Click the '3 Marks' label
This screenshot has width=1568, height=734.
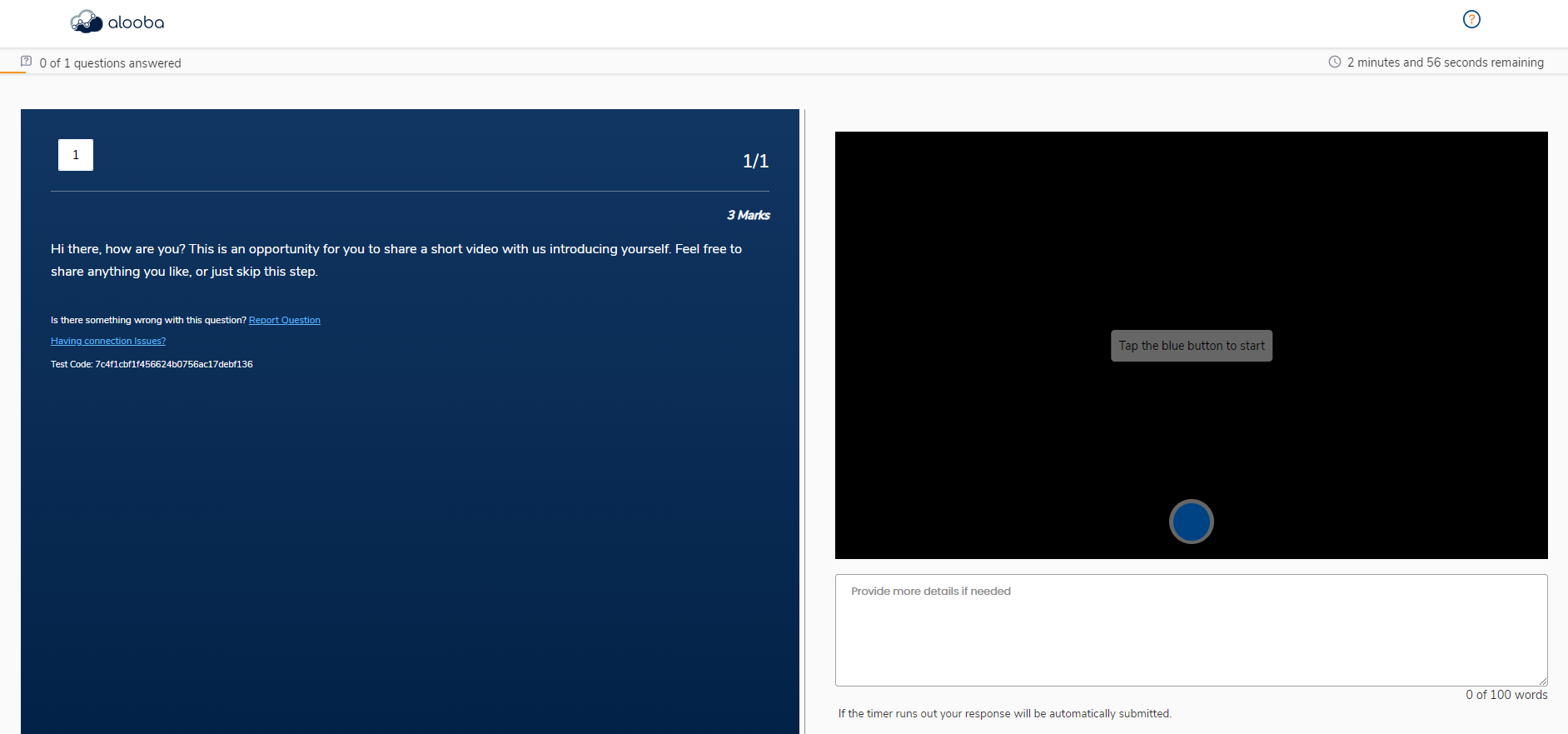(x=748, y=215)
